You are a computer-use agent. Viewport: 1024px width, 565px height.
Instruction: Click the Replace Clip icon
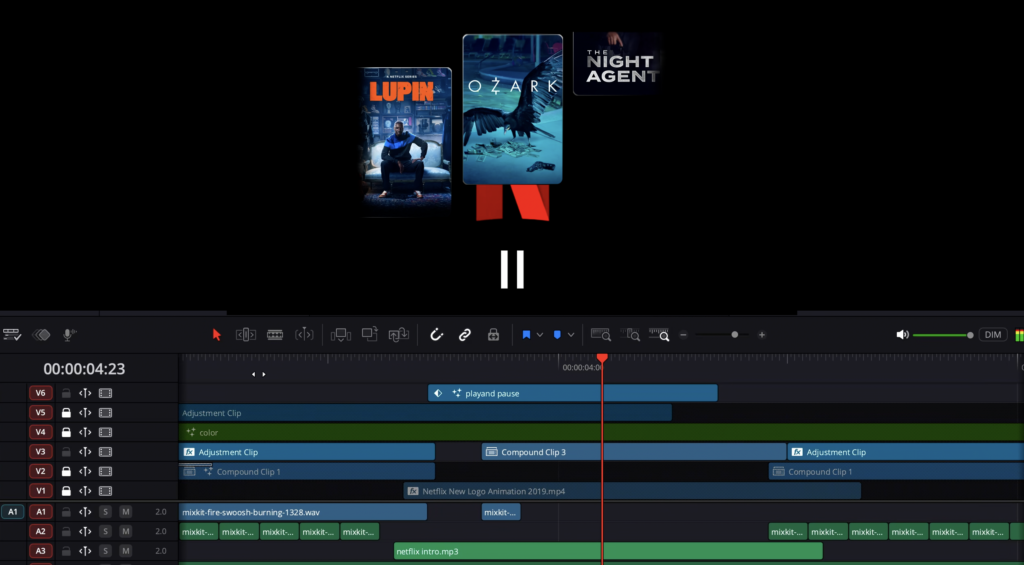point(398,335)
